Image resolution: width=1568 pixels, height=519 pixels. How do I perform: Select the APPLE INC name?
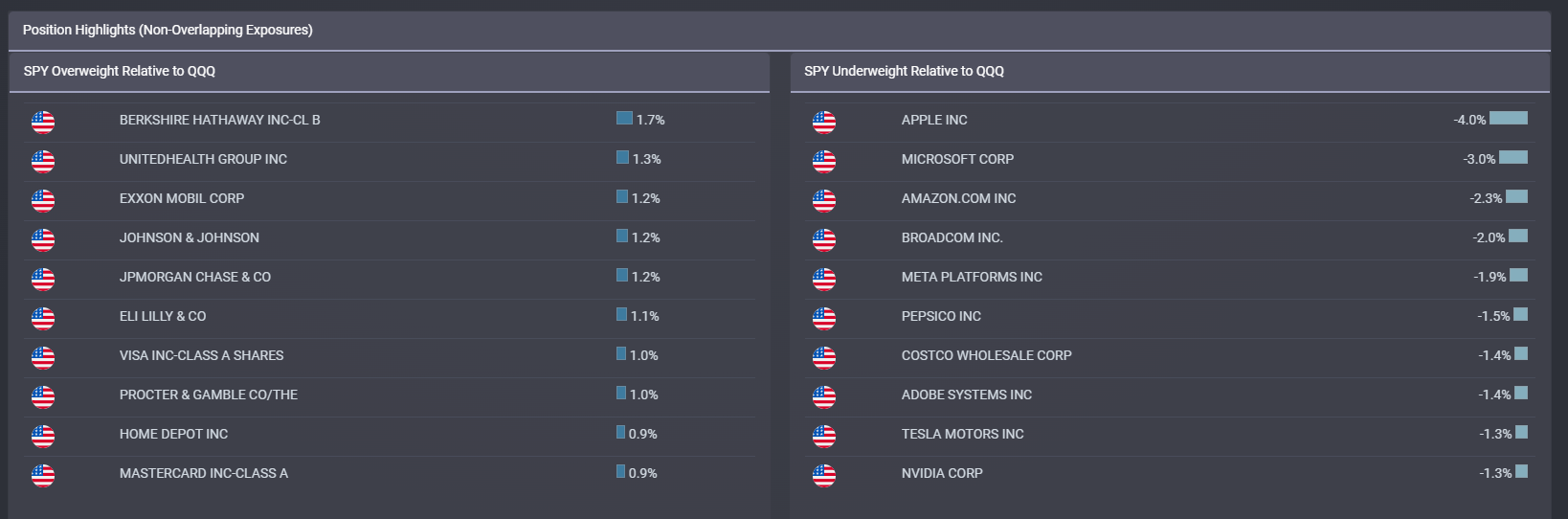click(x=934, y=120)
